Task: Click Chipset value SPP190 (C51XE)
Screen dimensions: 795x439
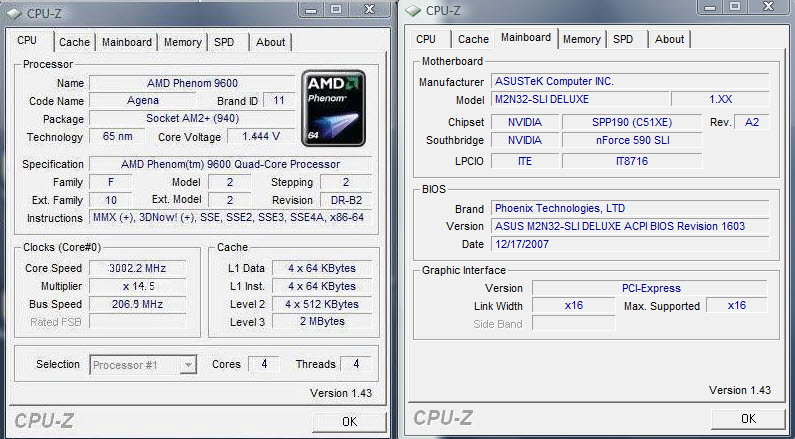Action: click(x=632, y=122)
